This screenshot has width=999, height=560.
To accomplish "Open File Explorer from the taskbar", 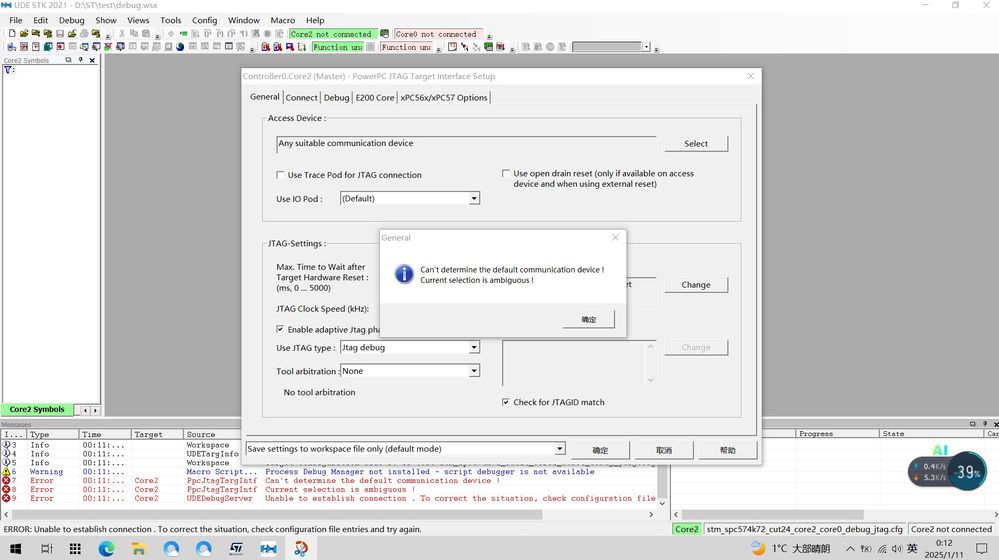I will (x=138, y=548).
